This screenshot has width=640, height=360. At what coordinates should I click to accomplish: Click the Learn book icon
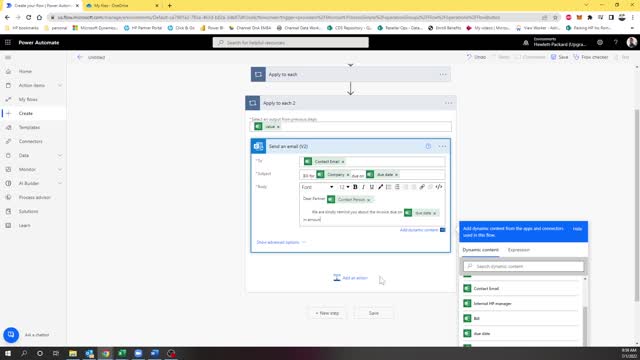coord(8,225)
